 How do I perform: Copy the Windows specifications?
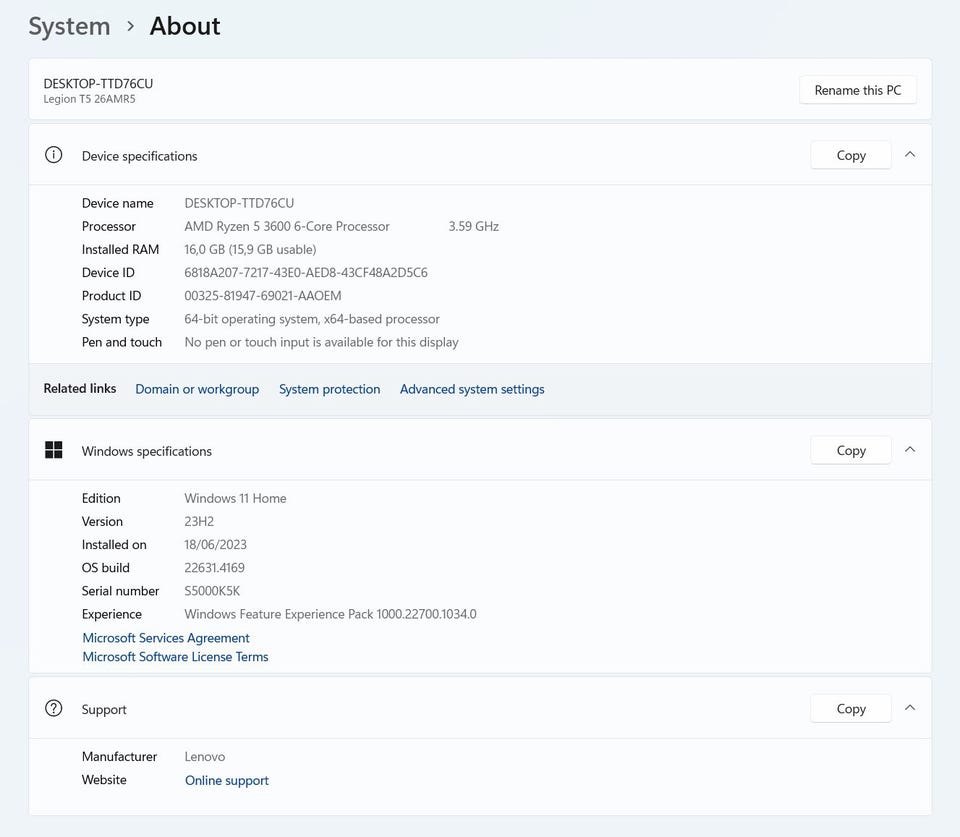point(850,450)
